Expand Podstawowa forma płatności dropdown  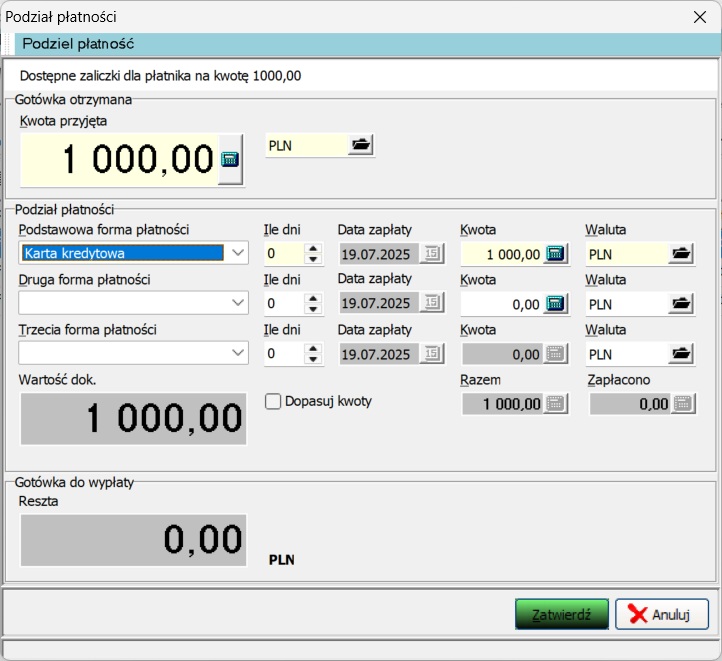[x=237, y=253]
